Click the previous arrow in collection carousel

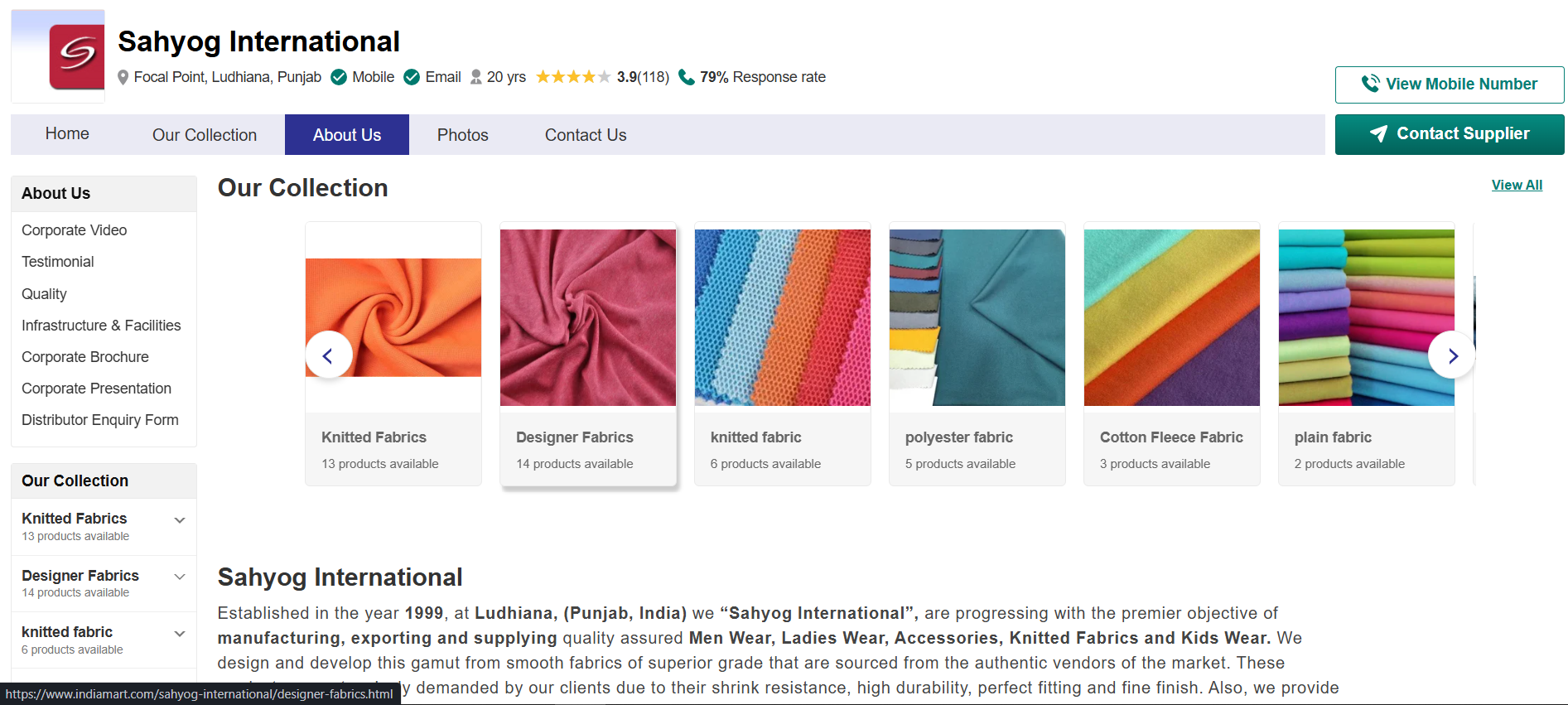[329, 355]
